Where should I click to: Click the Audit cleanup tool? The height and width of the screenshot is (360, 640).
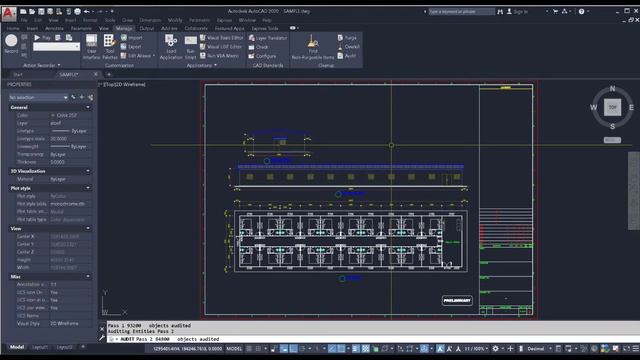tap(347, 56)
